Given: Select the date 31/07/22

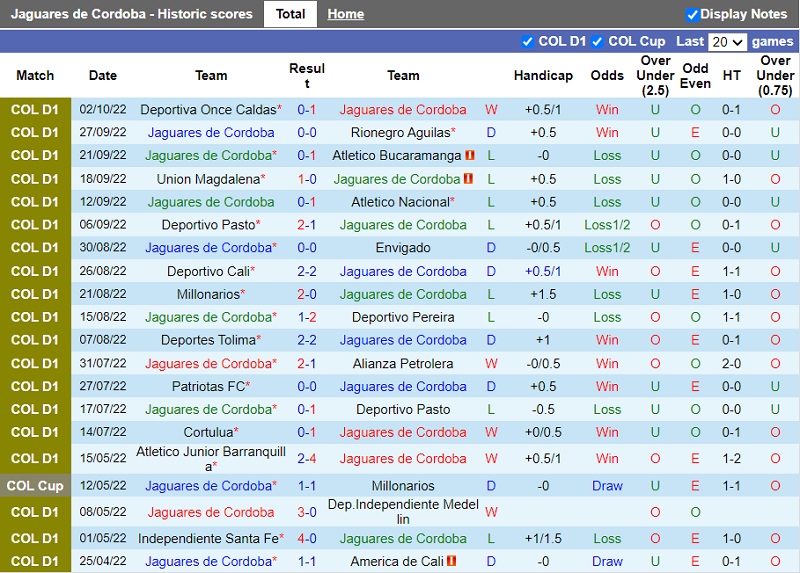Looking at the screenshot, I should [103, 363].
